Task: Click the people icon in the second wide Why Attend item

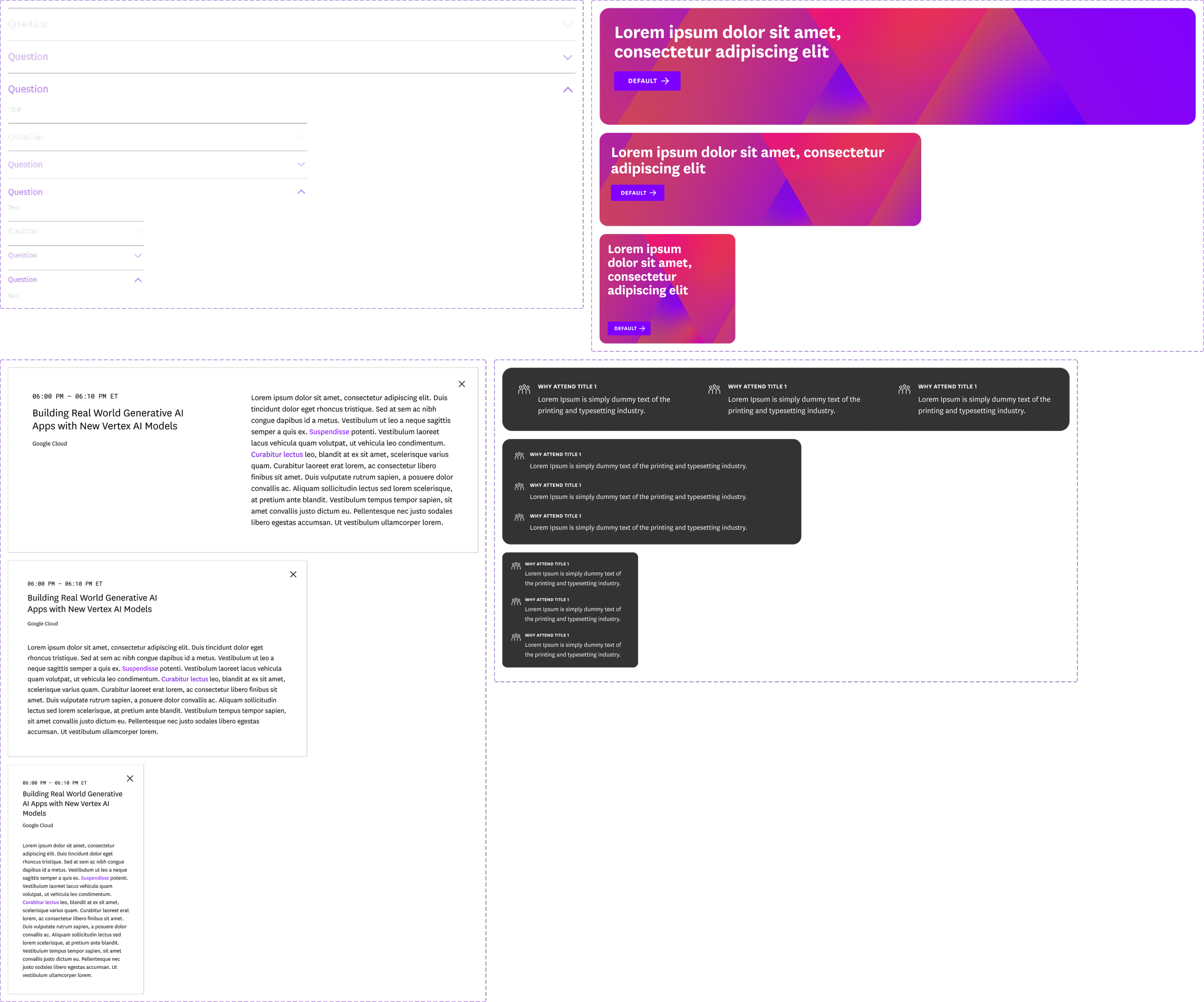Action: pyautogui.click(x=714, y=390)
